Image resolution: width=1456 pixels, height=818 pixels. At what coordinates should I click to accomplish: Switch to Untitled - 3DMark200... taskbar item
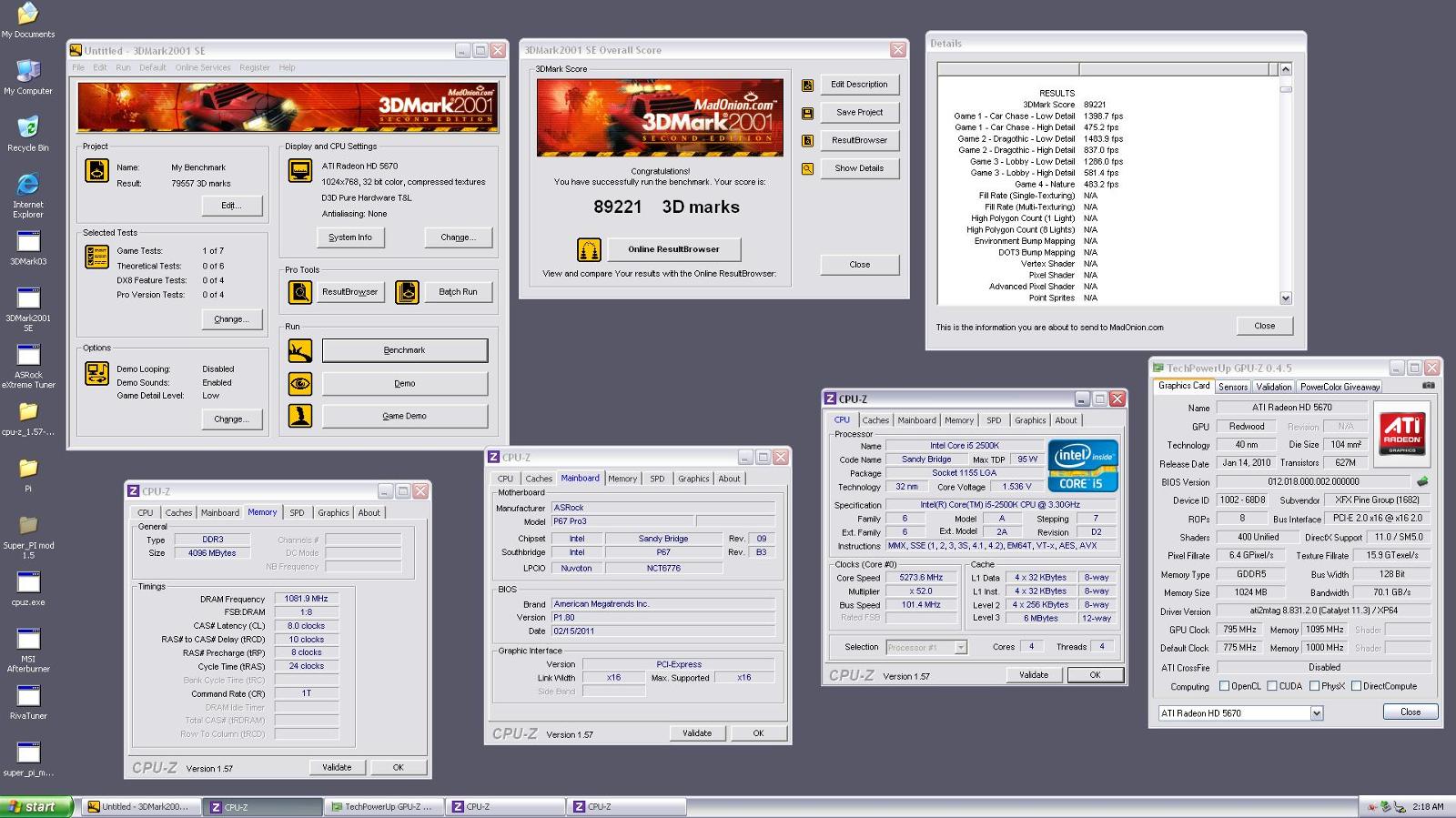142,807
